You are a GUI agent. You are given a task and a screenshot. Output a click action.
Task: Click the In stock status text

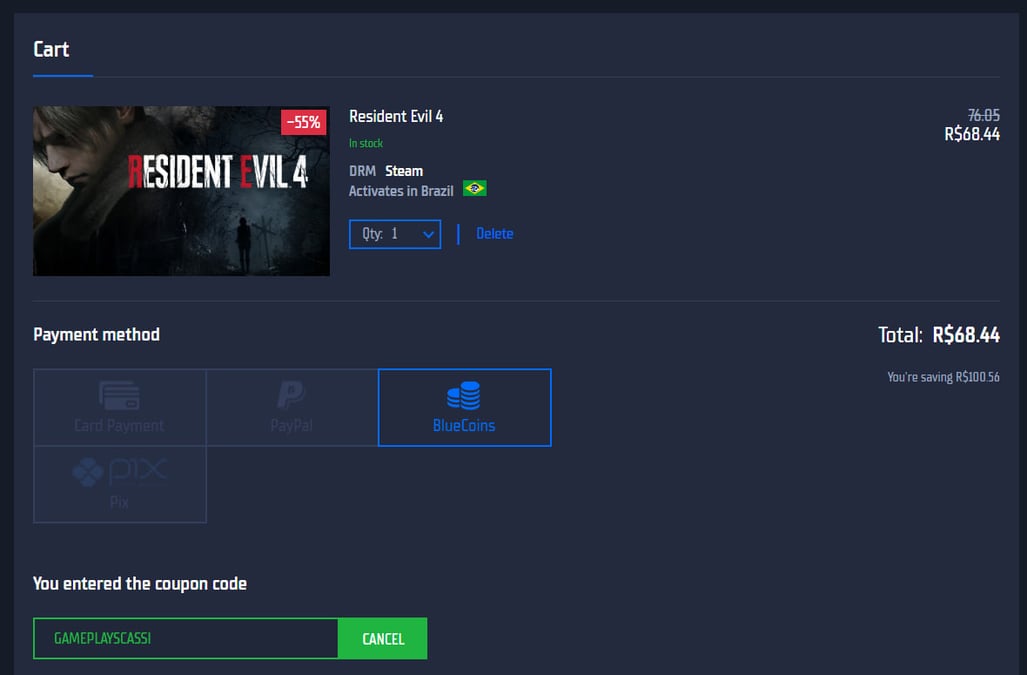coord(365,143)
